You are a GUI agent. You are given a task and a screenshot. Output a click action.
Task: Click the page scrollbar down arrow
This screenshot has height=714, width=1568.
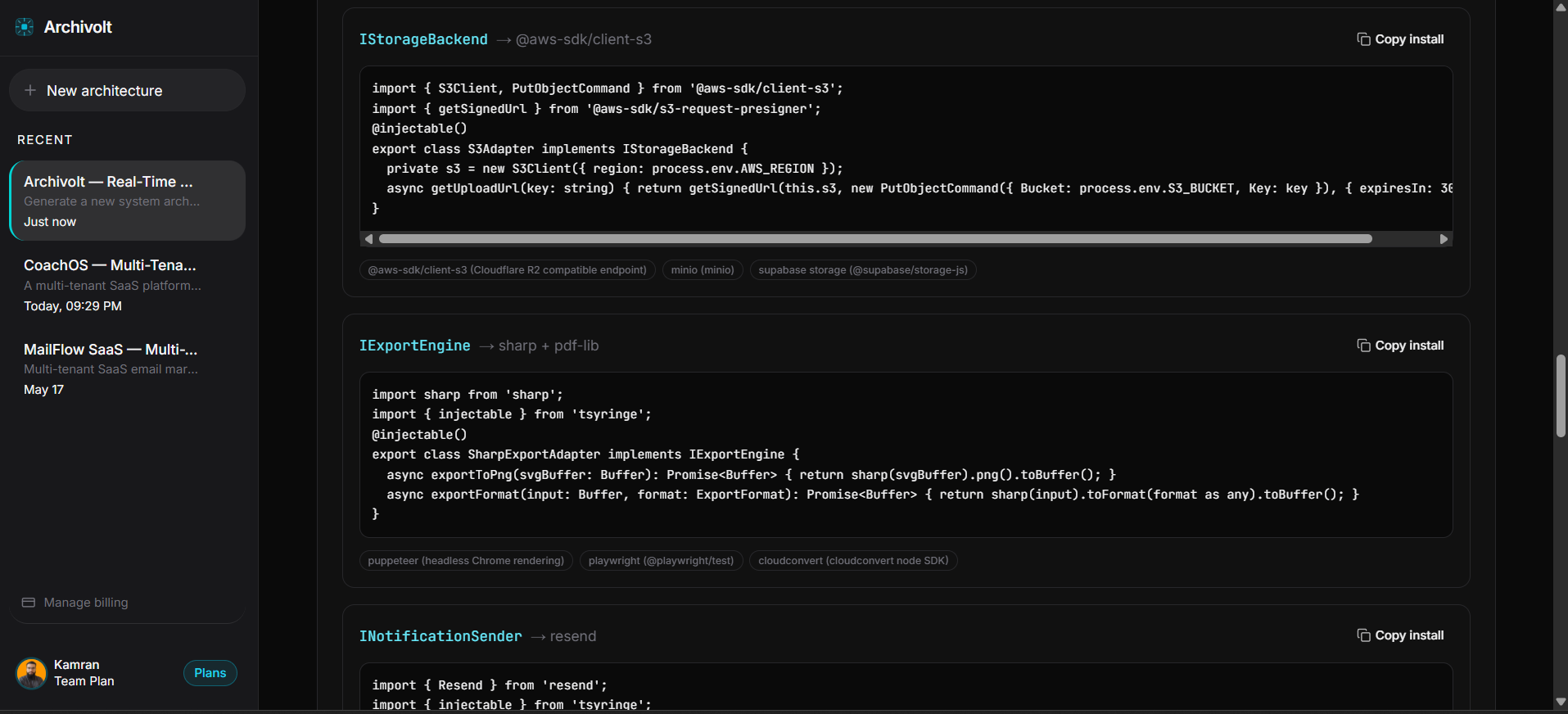coord(1561,702)
